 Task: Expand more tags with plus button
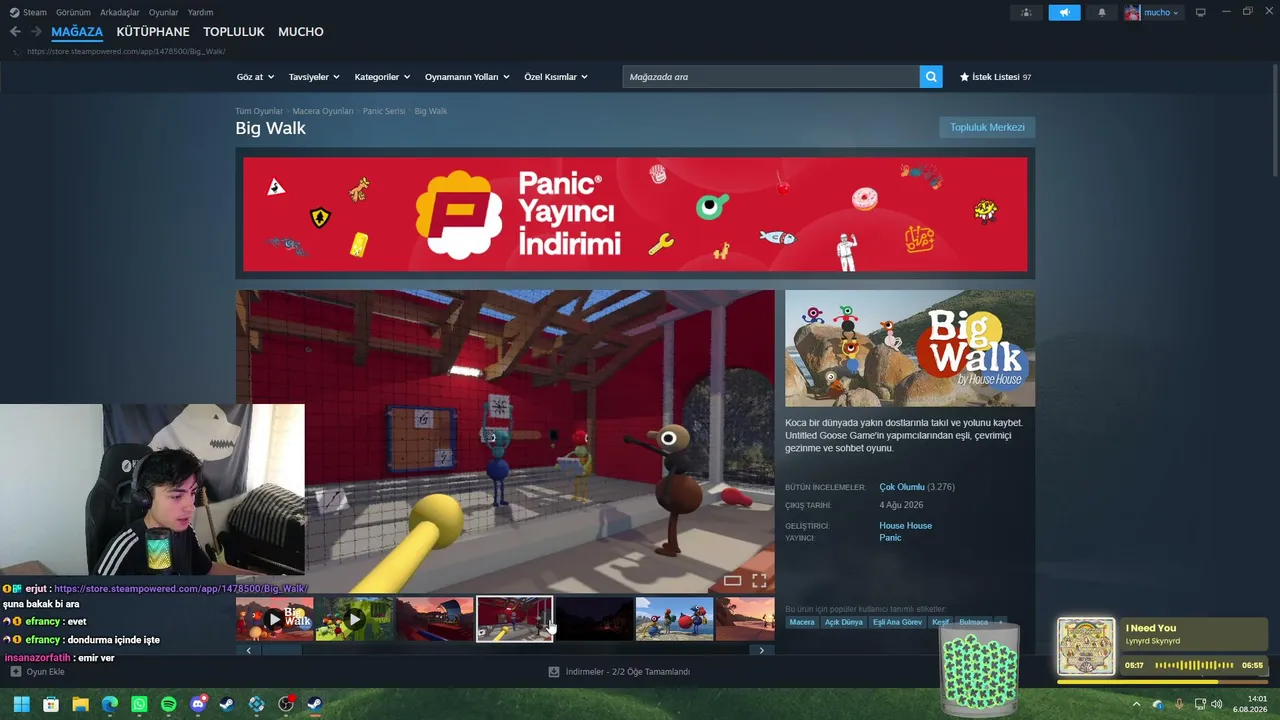[1000, 622]
